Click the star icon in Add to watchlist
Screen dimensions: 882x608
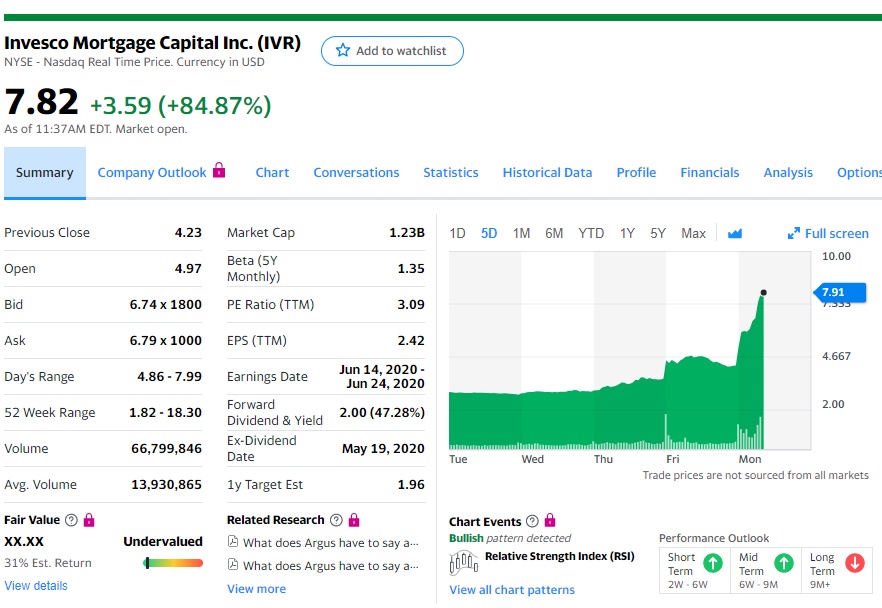click(343, 51)
